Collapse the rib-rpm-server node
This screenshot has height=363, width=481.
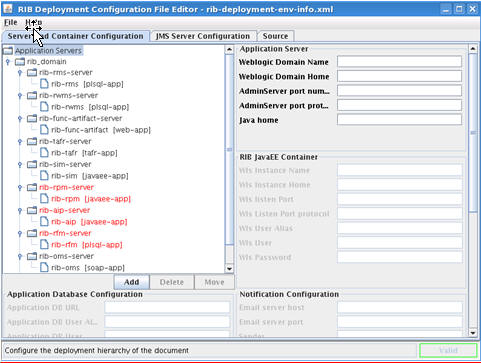click(20, 188)
